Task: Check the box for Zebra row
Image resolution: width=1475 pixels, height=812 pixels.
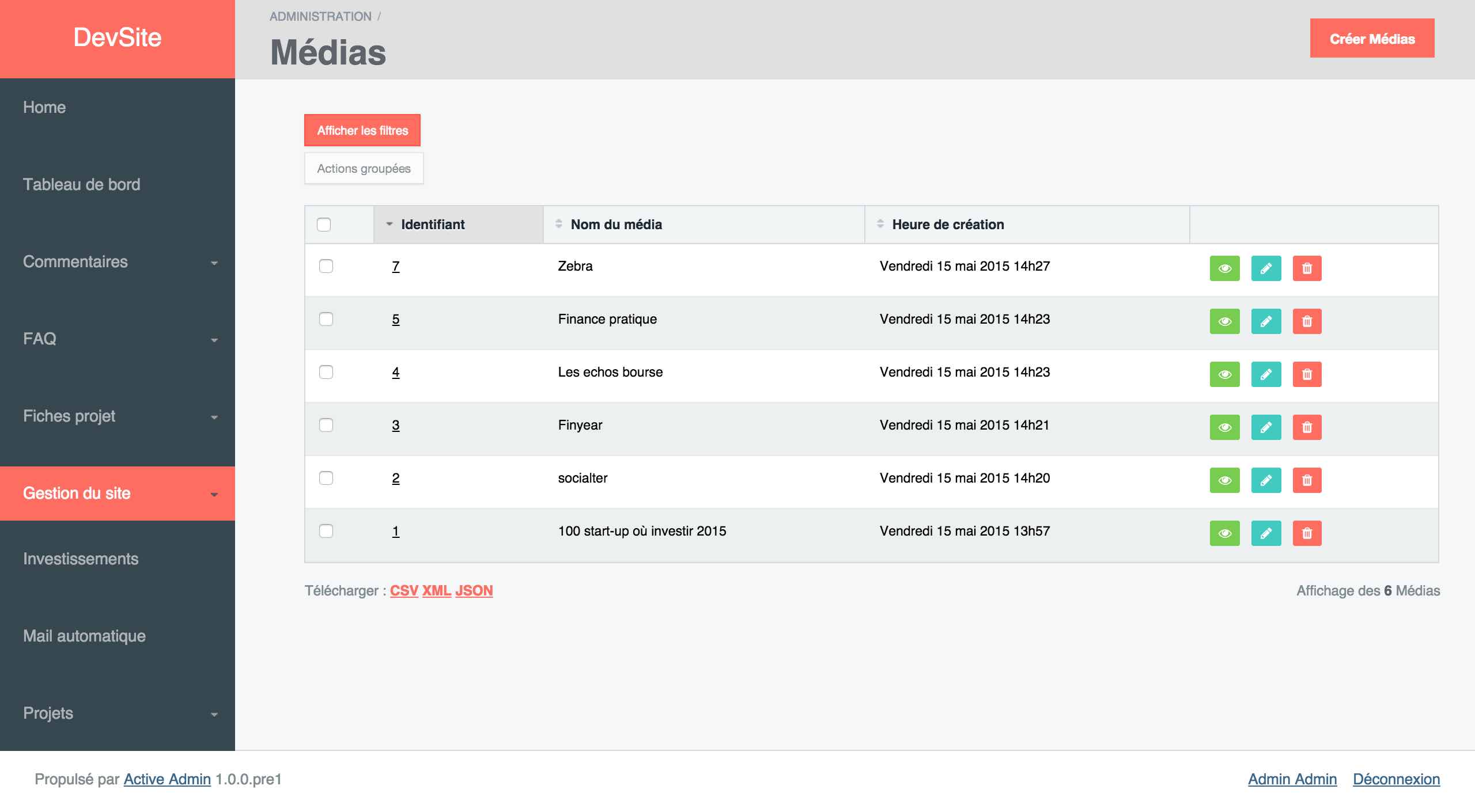Action: point(326,266)
